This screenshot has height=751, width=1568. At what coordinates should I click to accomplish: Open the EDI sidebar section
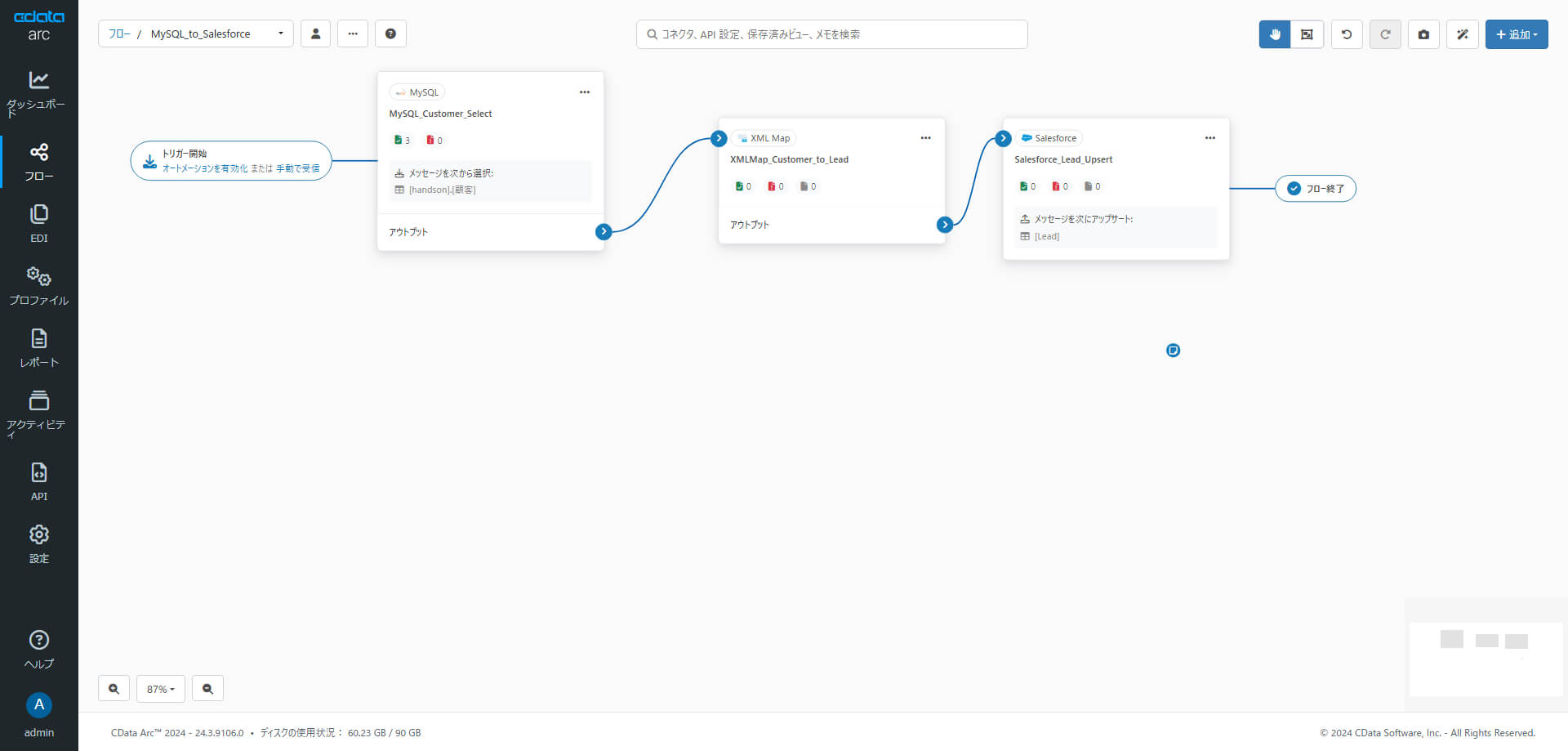[38, 224]
